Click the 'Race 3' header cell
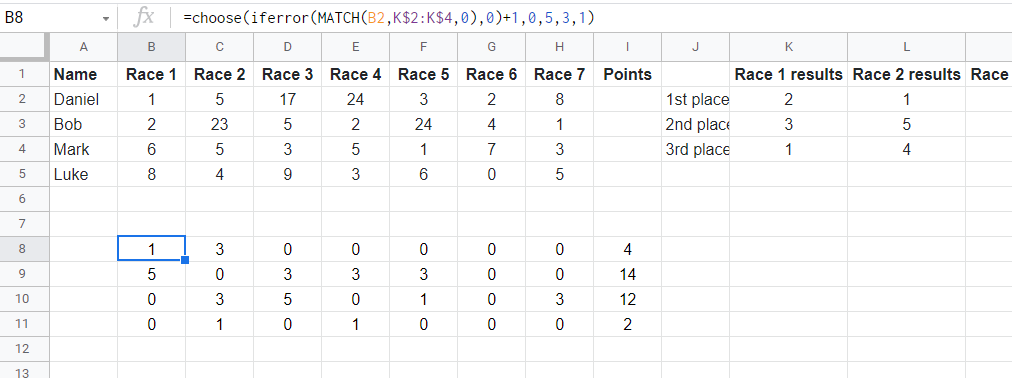Screen dimensions: 1012x378 point(287,74)
